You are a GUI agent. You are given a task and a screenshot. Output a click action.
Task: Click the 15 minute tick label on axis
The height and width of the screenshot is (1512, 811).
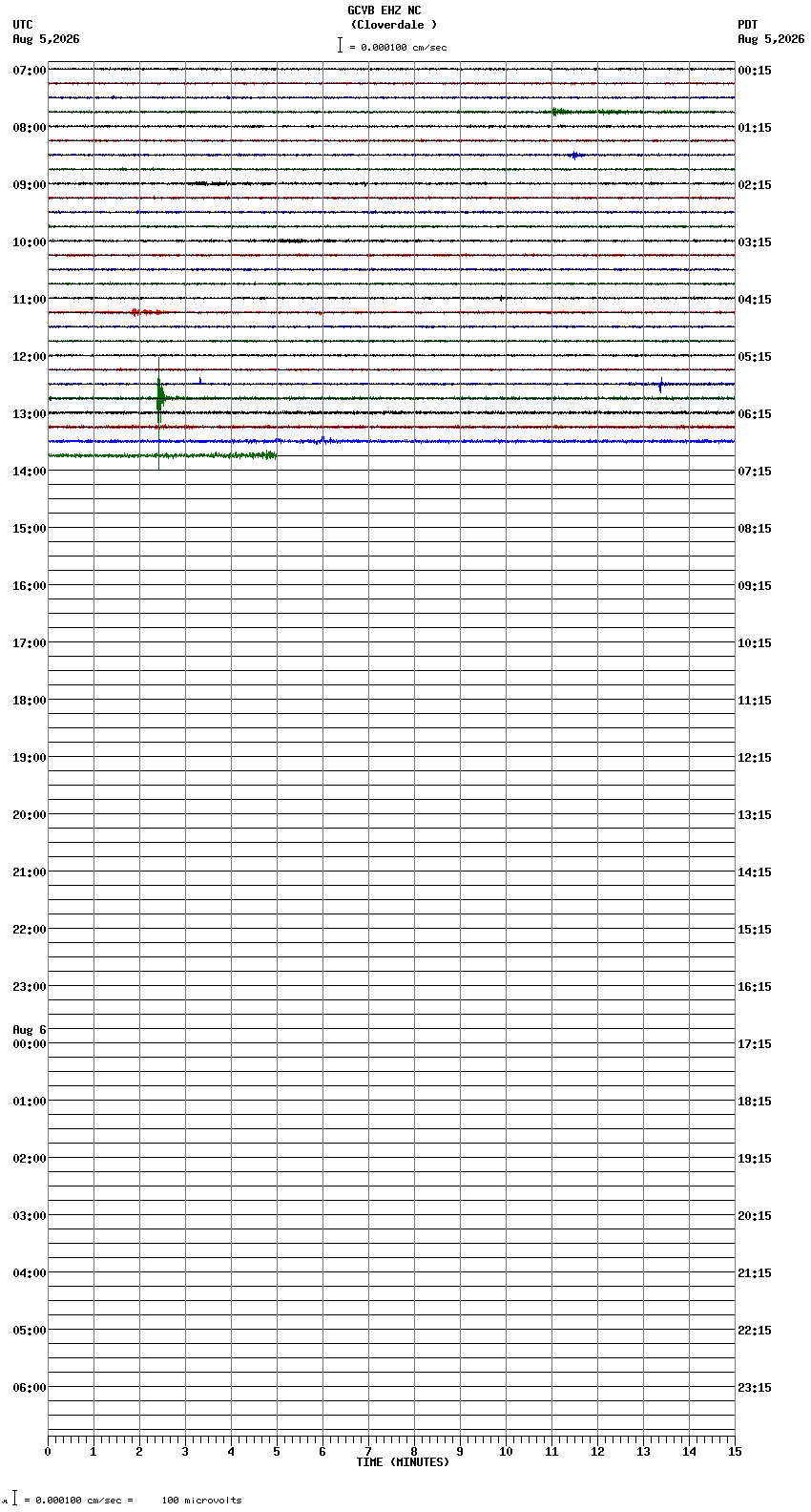[x=735, y=1452]
